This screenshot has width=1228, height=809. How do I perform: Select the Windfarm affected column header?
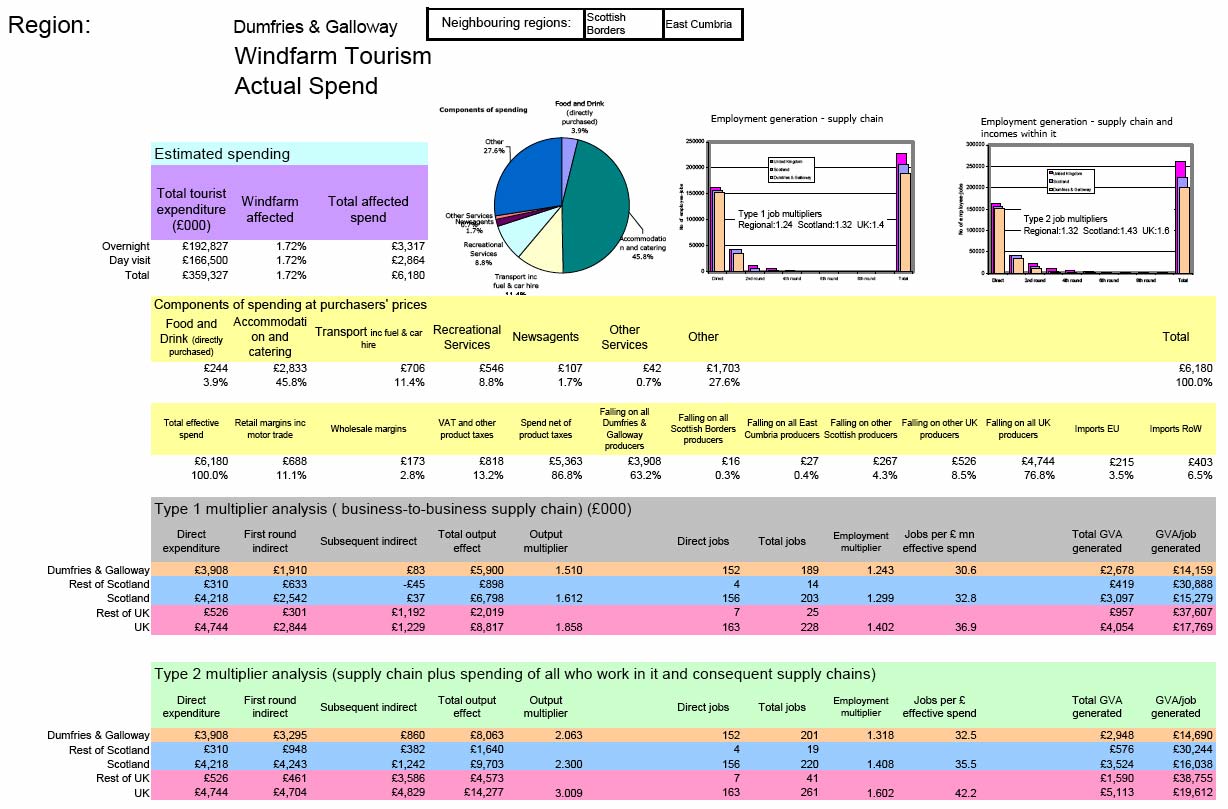click(270, 209)
